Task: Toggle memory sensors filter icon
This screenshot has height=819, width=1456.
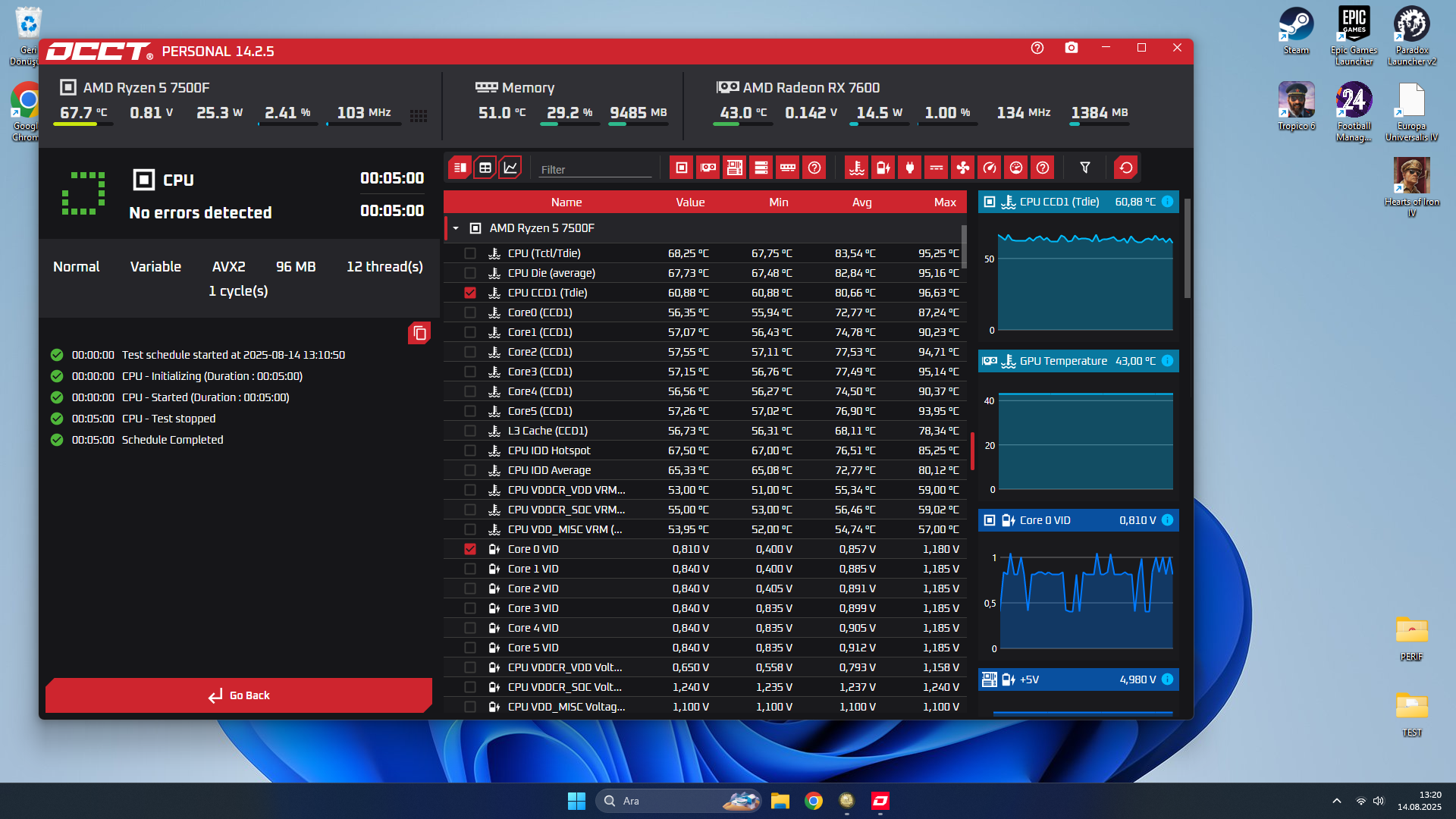Action: [x=788, y=168]
